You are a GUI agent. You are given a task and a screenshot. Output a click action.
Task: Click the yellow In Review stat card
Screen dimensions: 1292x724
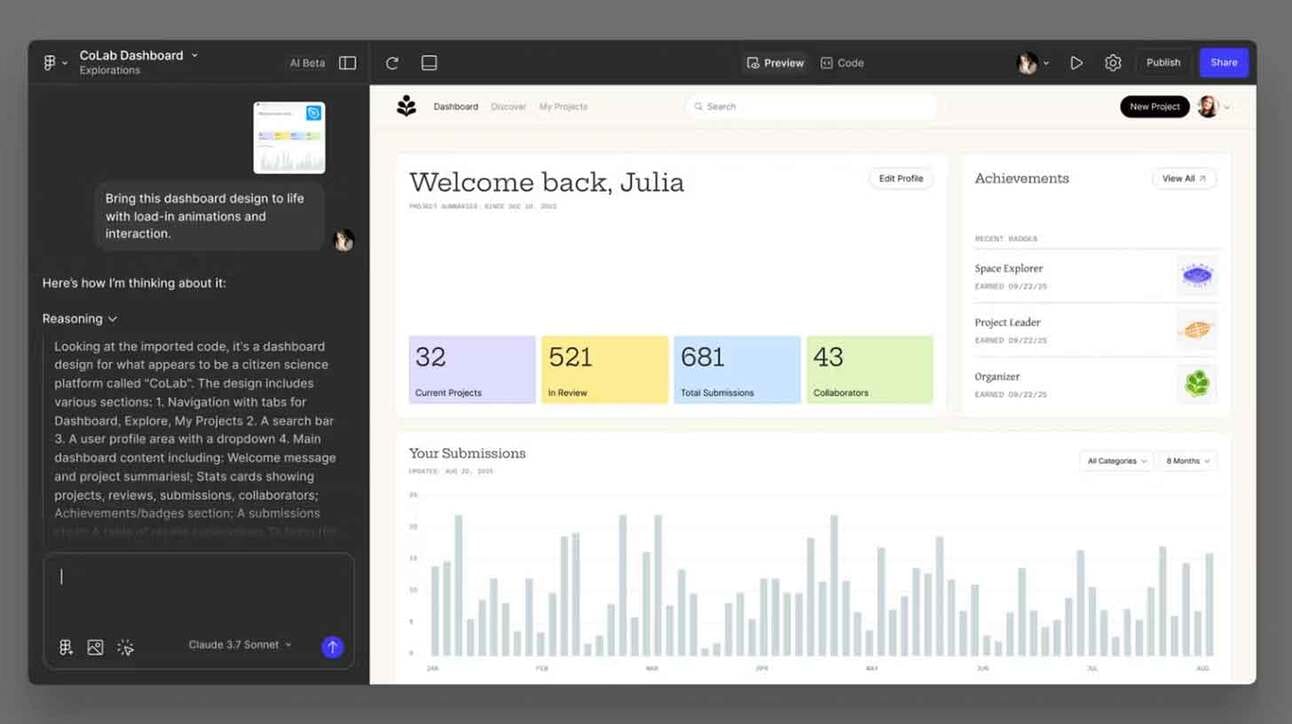pyautogui.click(x=605, y=370)
